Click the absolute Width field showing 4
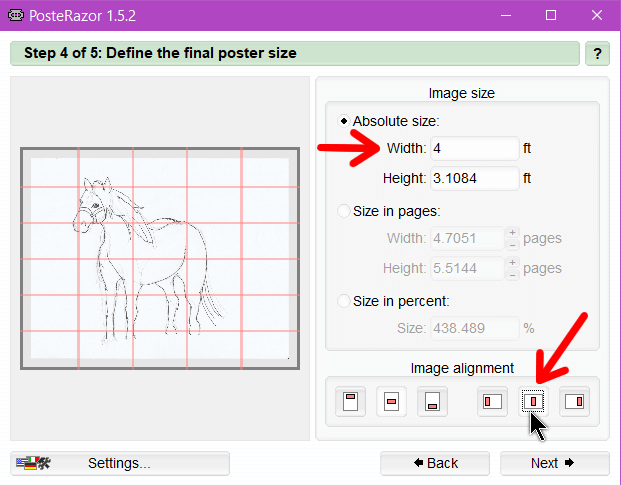The height and width of the screenshot is (485, 621). click(x=474, y=148)
